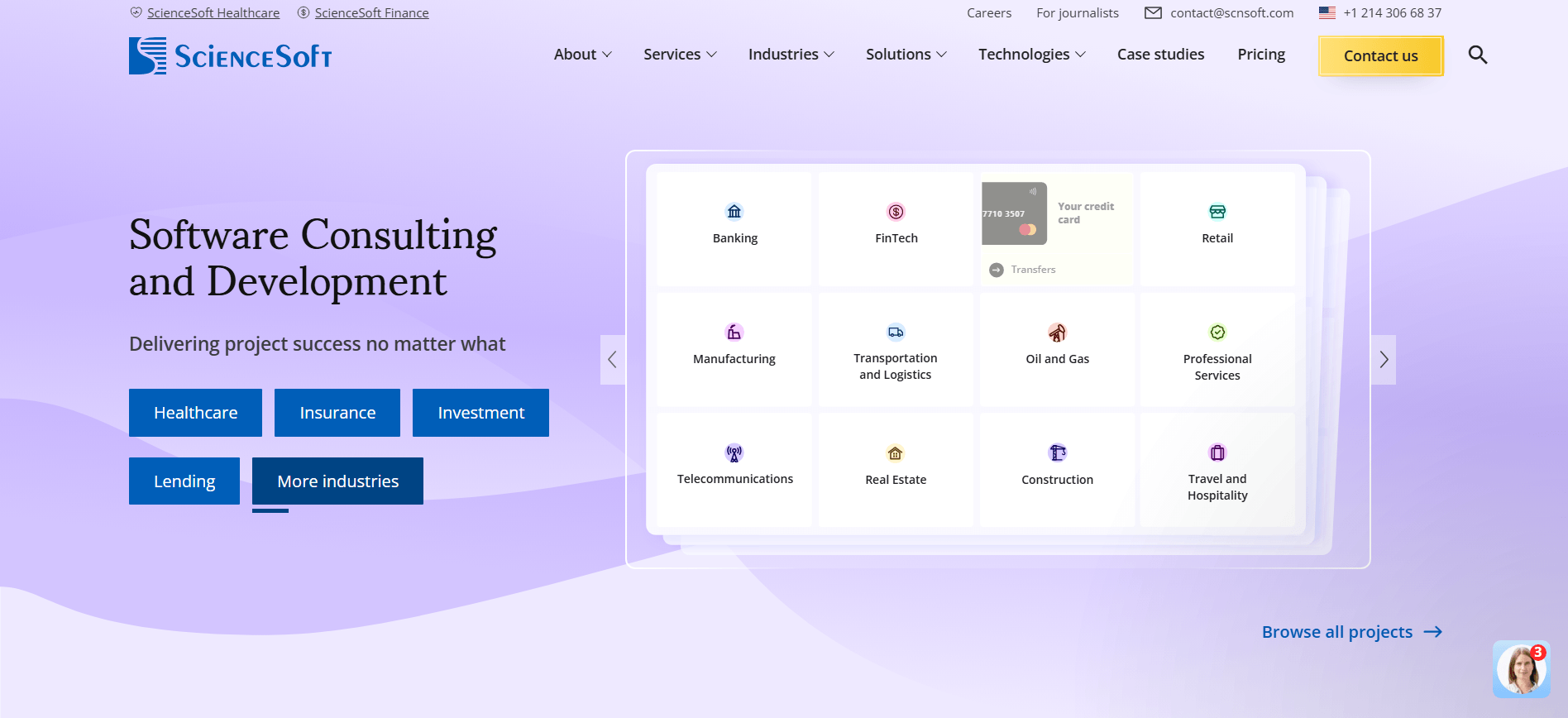Click the 'Your credit card' text
Screen dimensions: 1568x718
point(1086,213)
